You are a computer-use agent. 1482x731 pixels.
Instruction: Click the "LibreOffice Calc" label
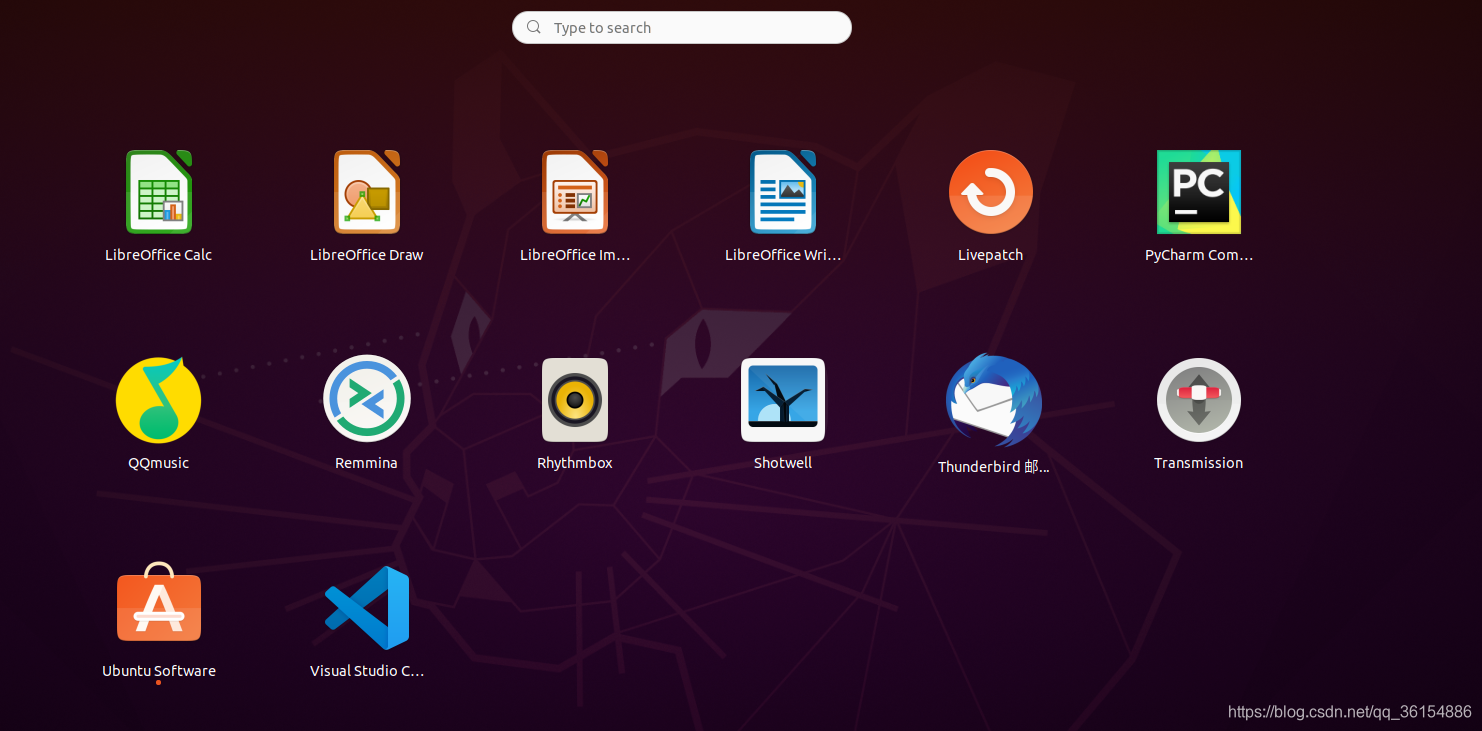point(159,255)
